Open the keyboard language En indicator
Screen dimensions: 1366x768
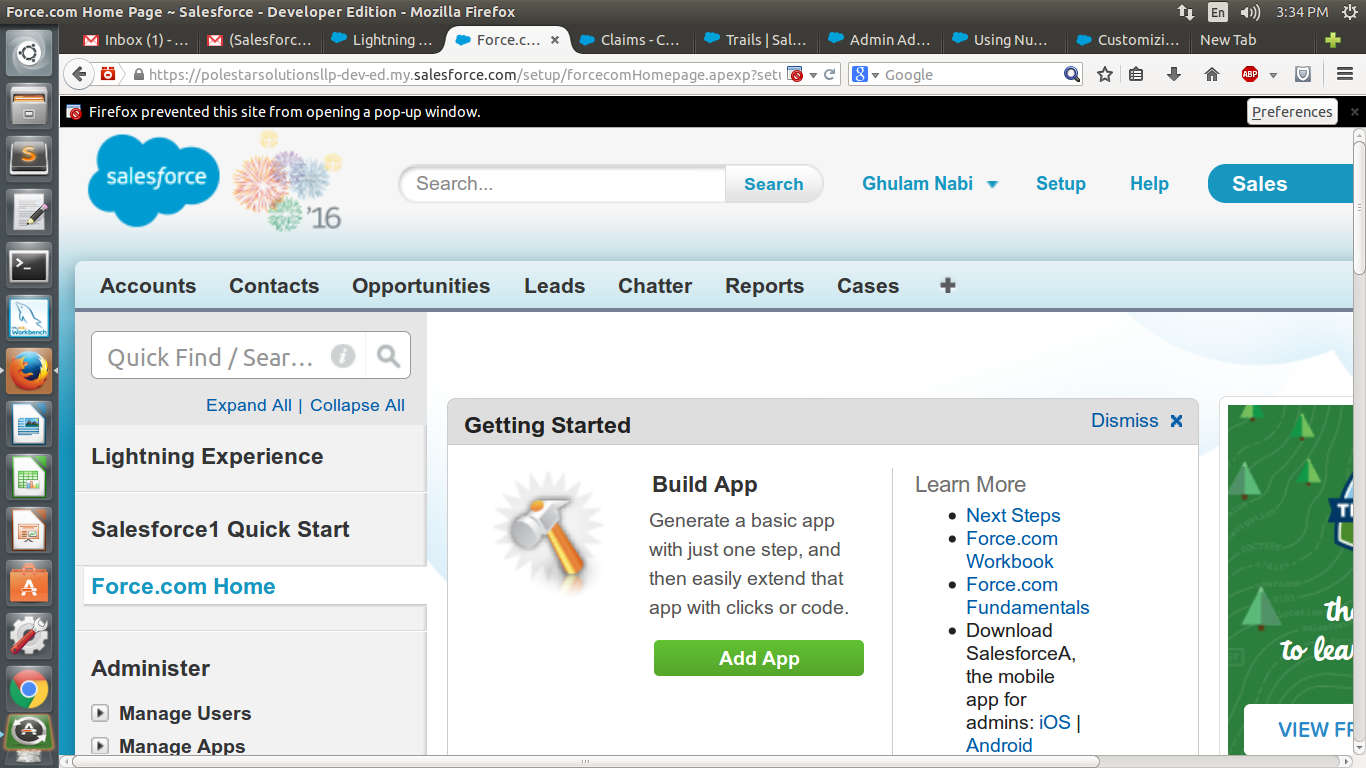(1218, 12)
